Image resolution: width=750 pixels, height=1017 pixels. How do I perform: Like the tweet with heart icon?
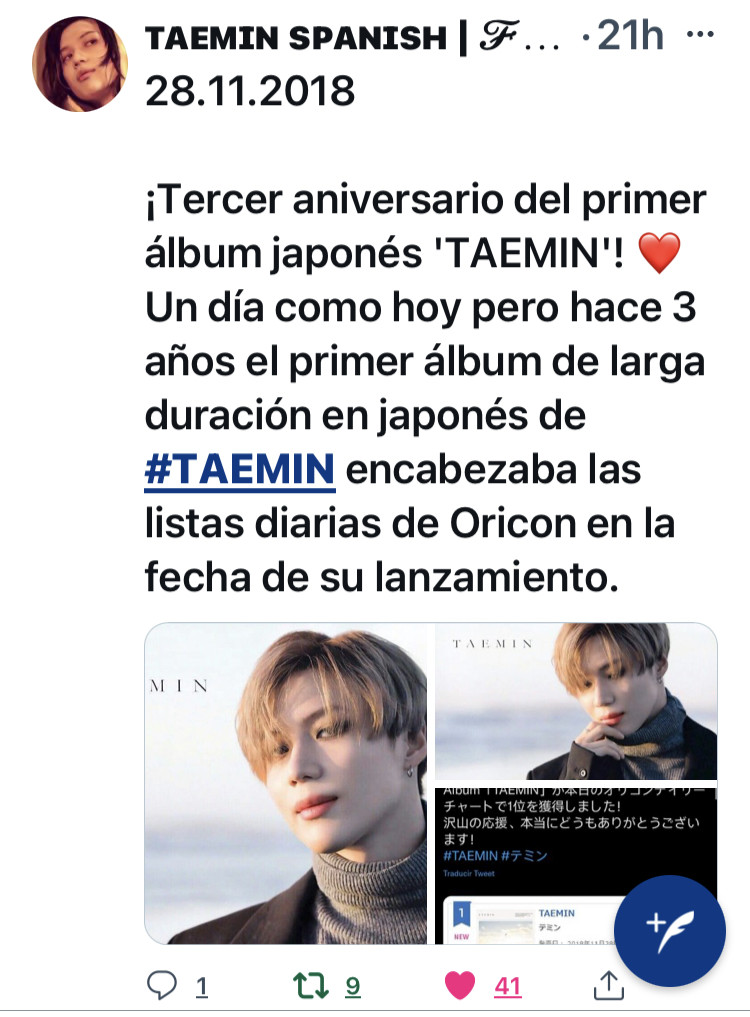pos(460,986)
